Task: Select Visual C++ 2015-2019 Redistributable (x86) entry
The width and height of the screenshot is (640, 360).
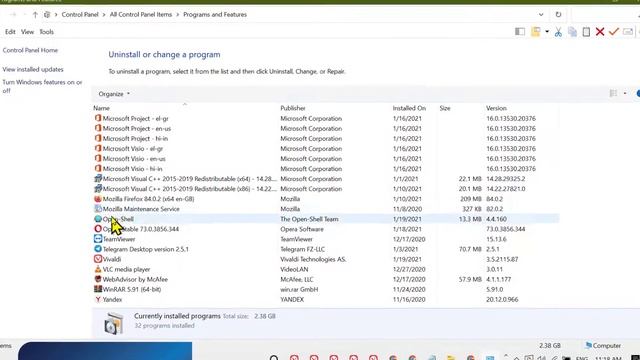Action: (189, 189)
